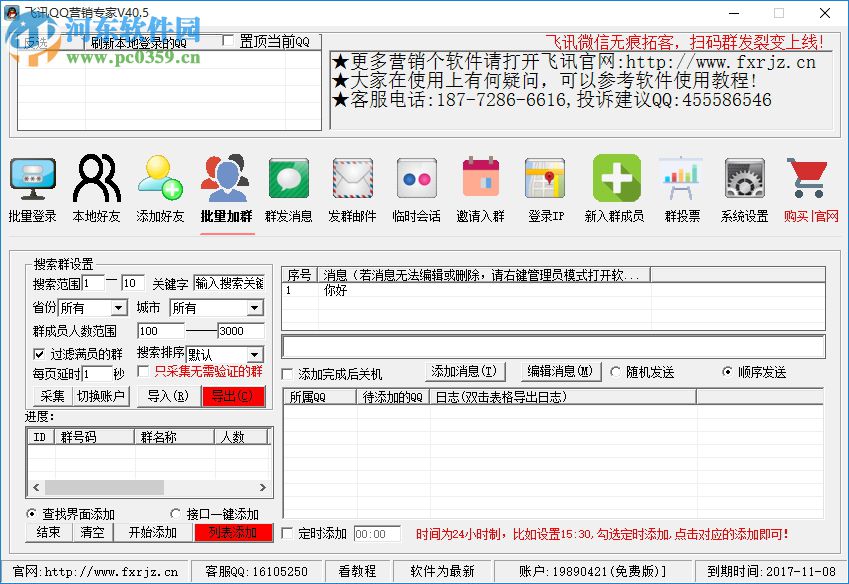
Task: Open the 发群邮件 group email tool
Action: tap(352, 190)
